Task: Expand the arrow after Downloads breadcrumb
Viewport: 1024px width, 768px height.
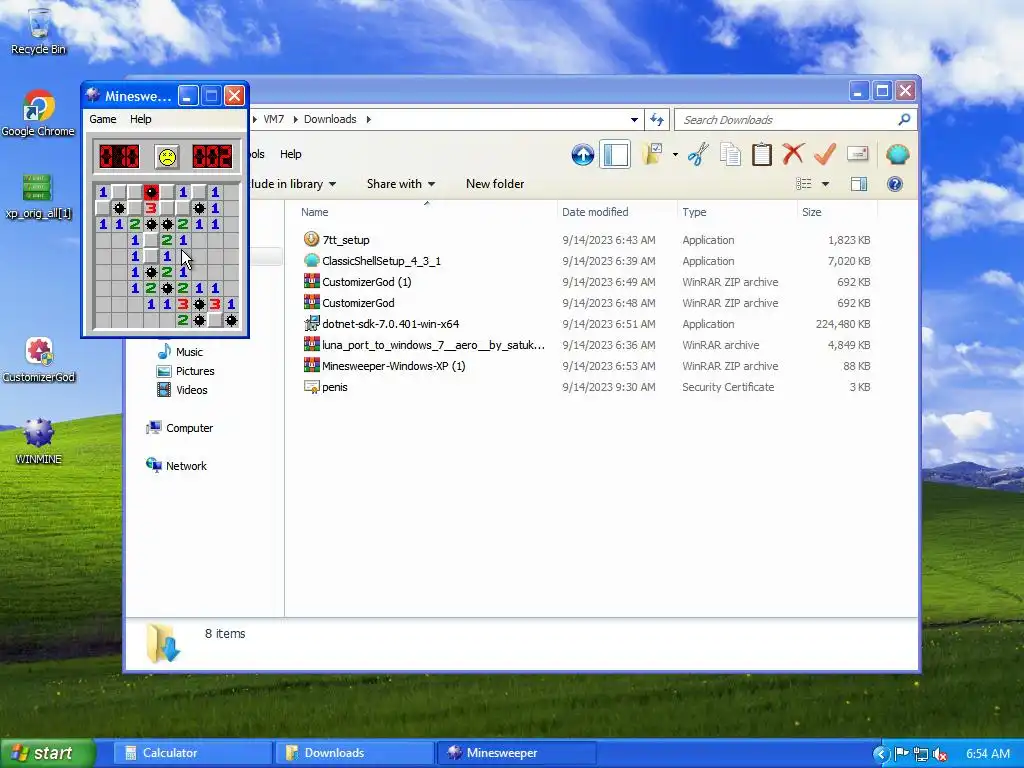Action: (368, 119)
